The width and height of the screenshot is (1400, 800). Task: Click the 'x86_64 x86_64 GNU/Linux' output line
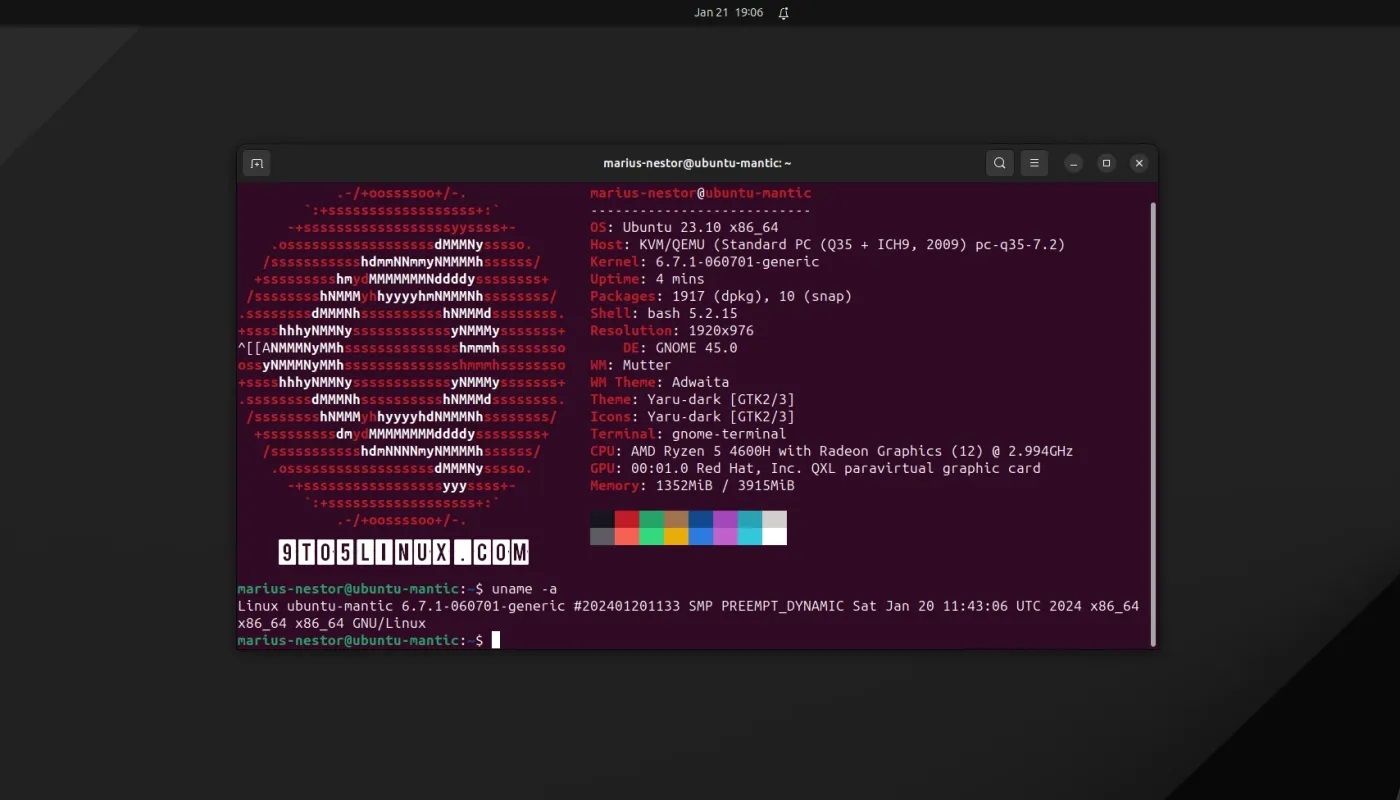coord(332,623)
